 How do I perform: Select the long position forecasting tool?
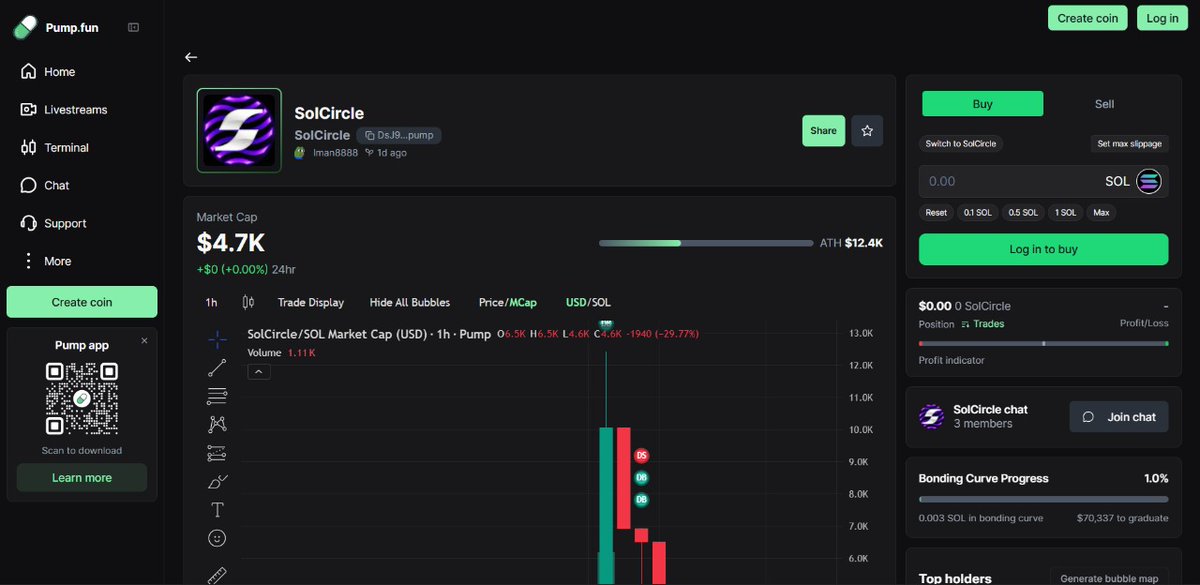[217, 453]
